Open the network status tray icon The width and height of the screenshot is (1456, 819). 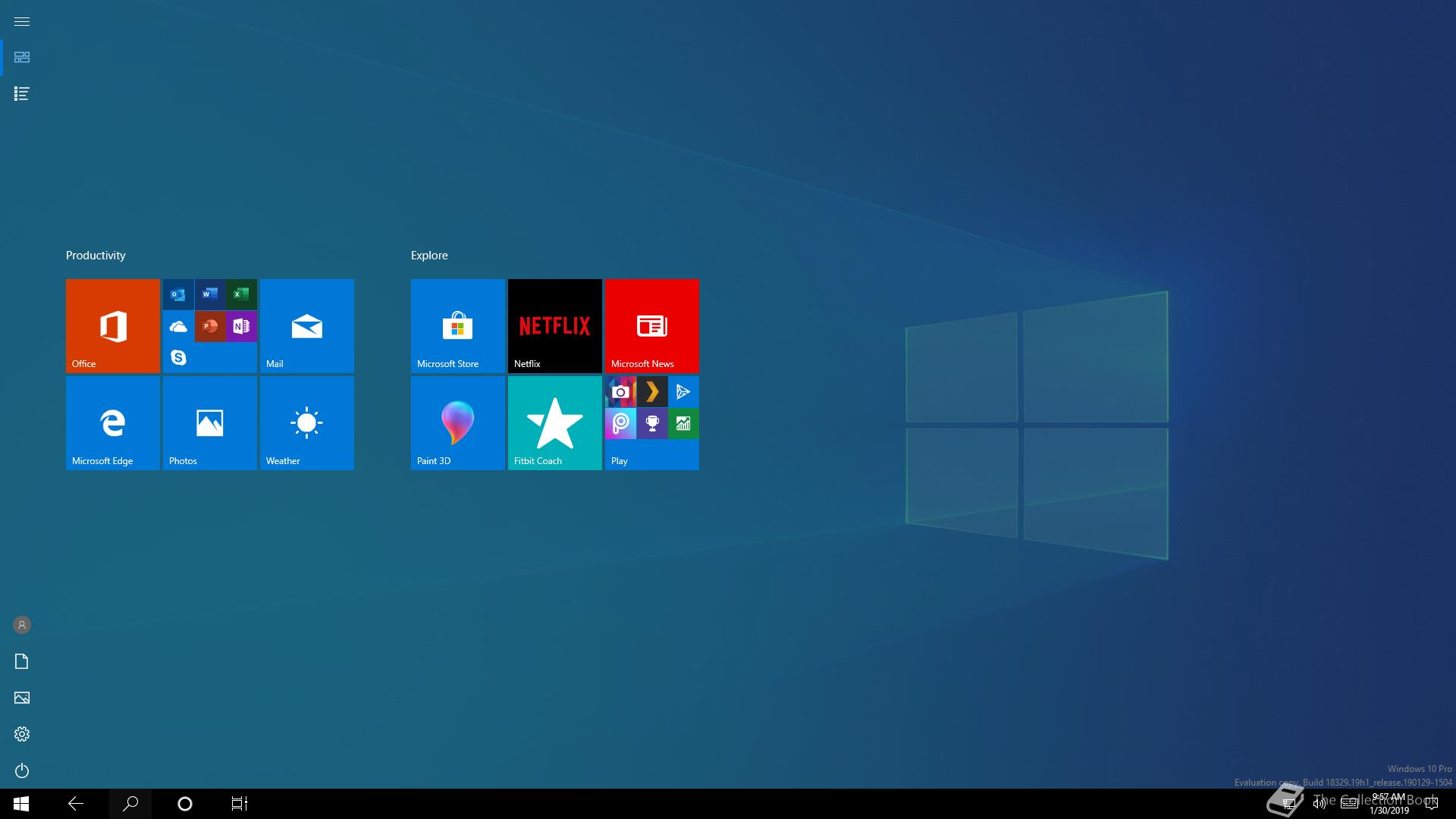1288,804
